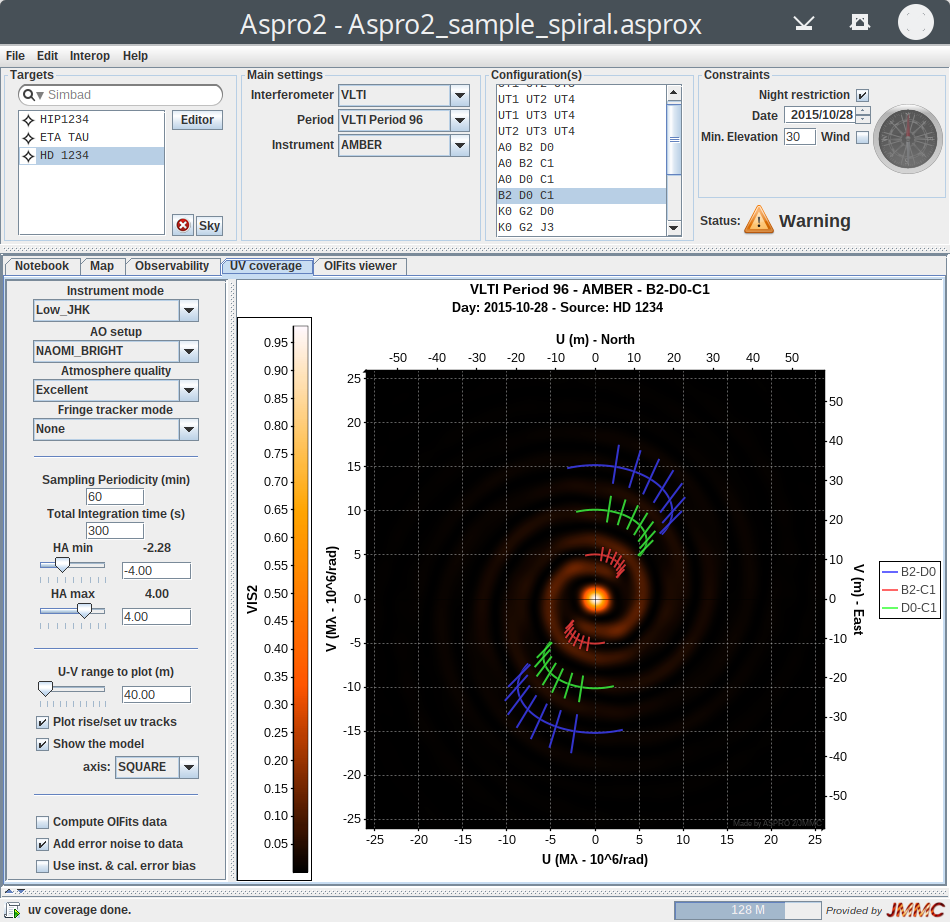
Task: Select configuration K0 G2 J3
Action: pos(580,227)
